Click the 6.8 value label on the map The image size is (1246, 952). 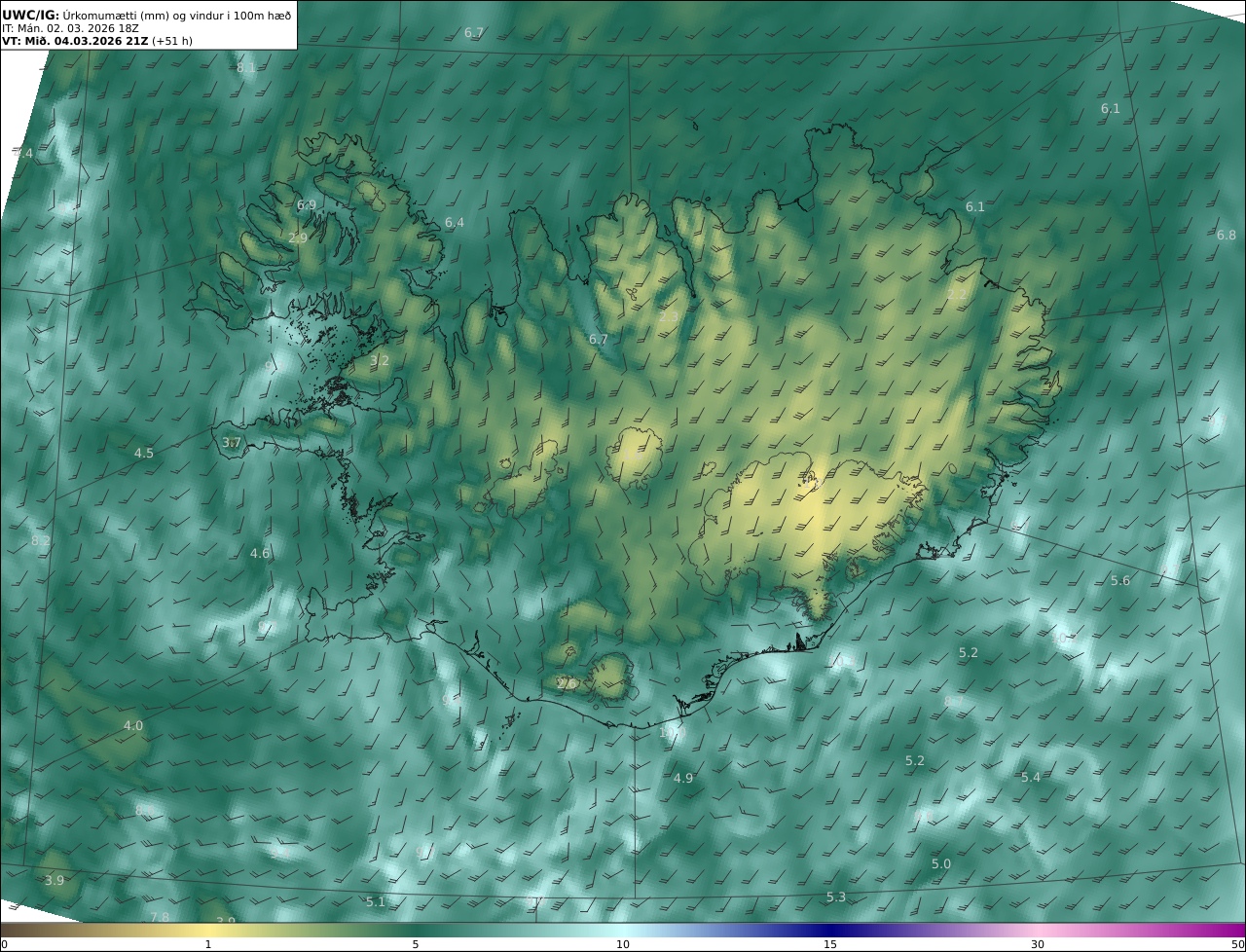point(1226,235)
